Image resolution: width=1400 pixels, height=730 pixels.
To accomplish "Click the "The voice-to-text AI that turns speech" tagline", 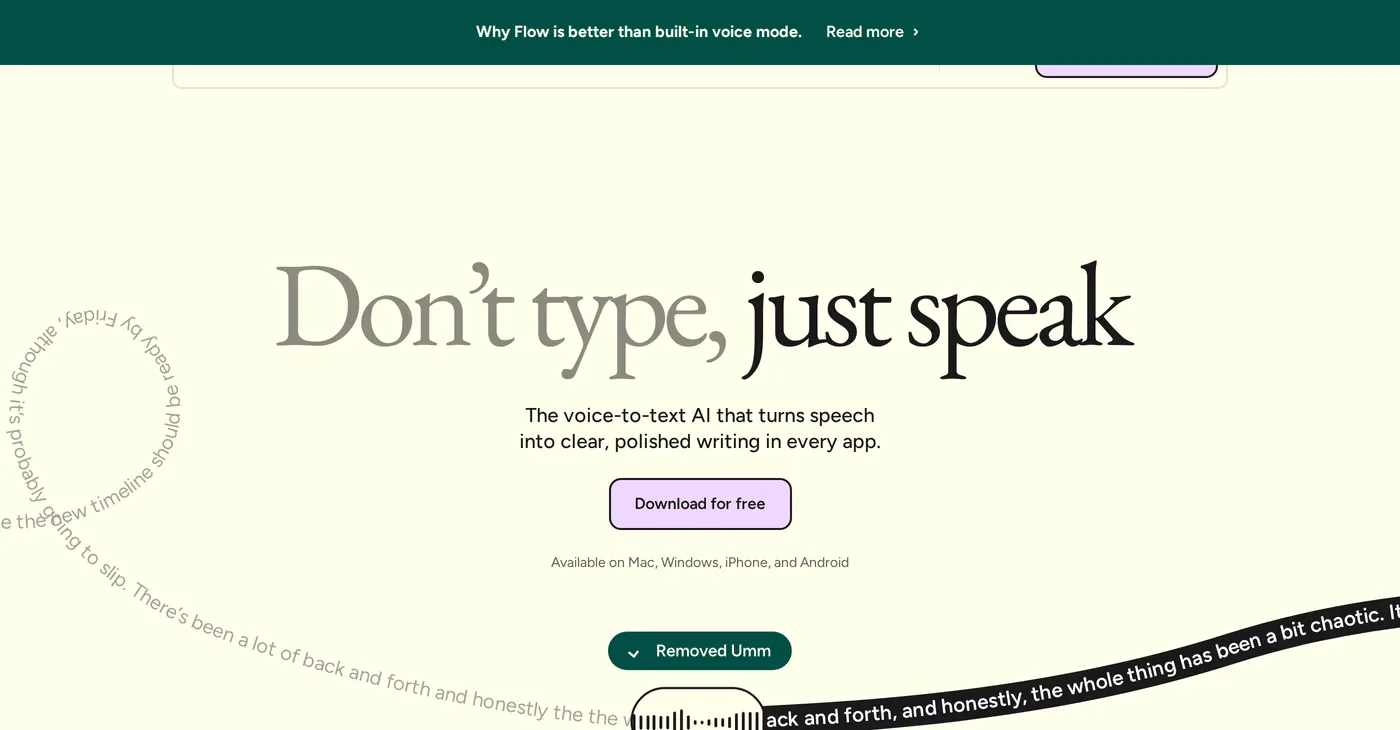I will tap(700, 415).
